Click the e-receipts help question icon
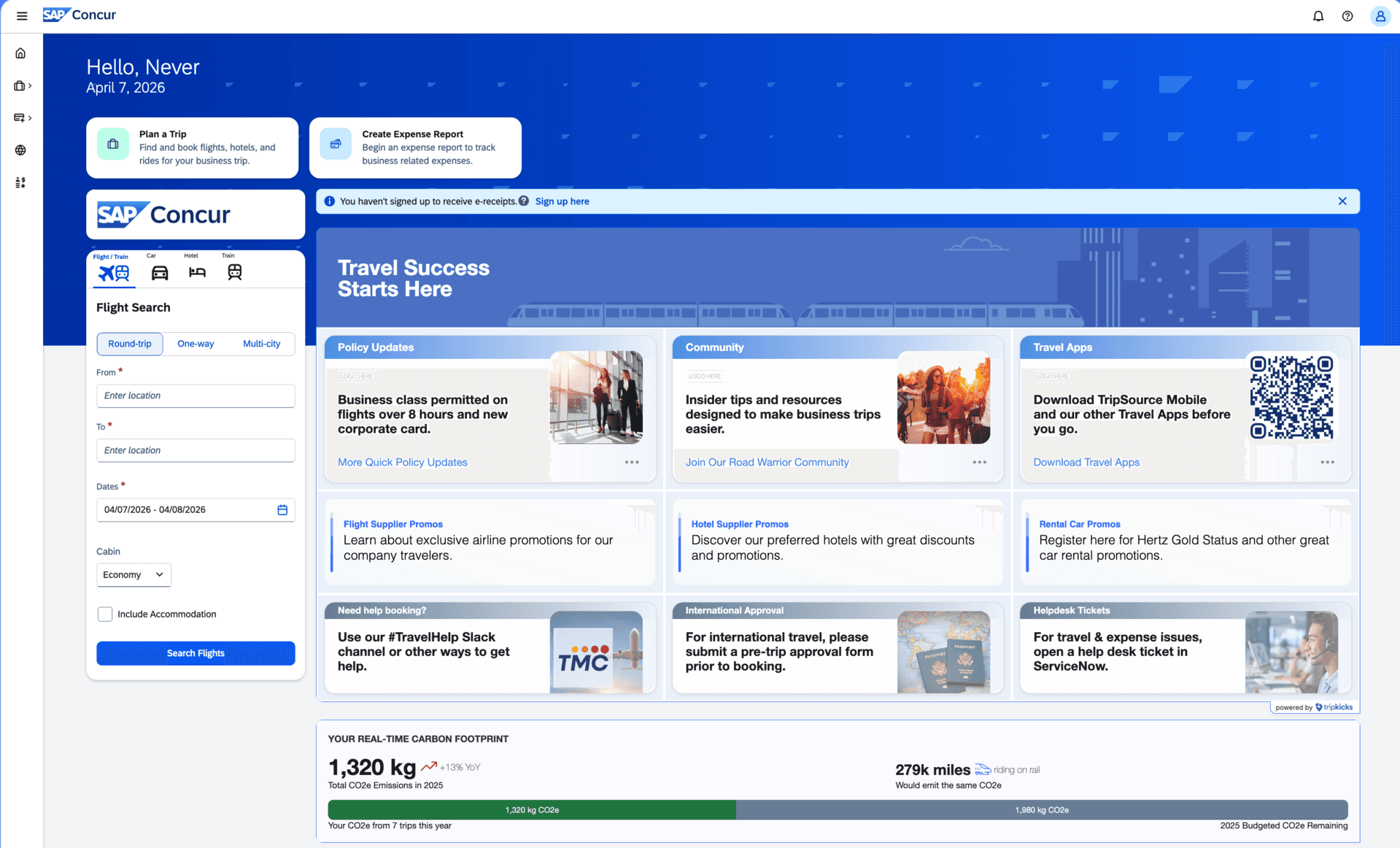The image size is (1400, 848). pyautogui.click(x=524, y=201)
